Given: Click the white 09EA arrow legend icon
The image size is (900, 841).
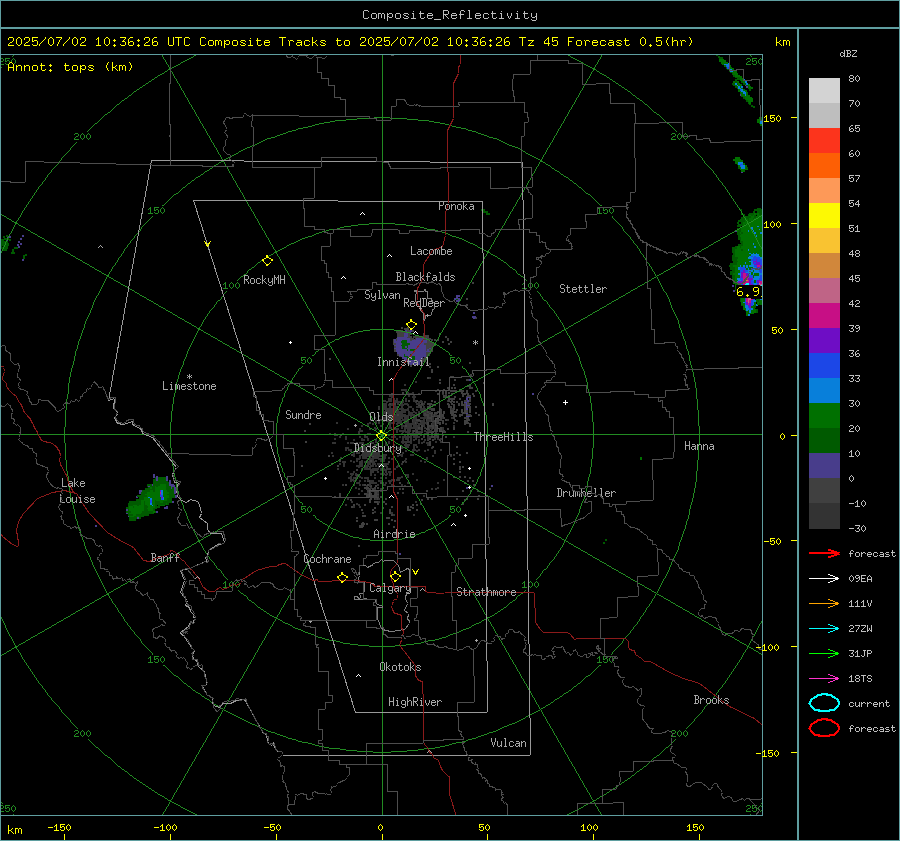Looking at the screenshot, I should click(x=824, y=579).
